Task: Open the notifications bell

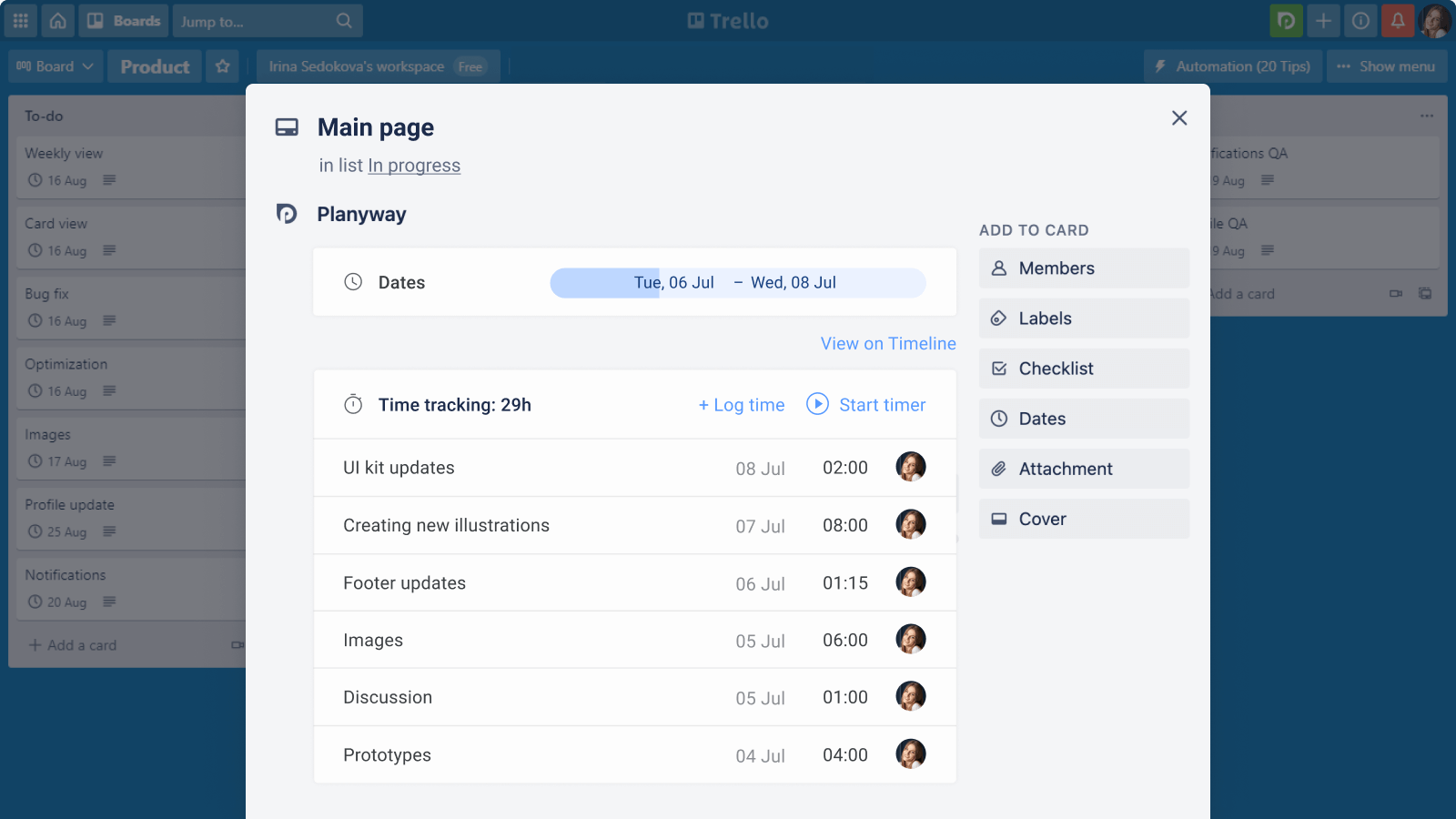Action: click(1399, 20)
